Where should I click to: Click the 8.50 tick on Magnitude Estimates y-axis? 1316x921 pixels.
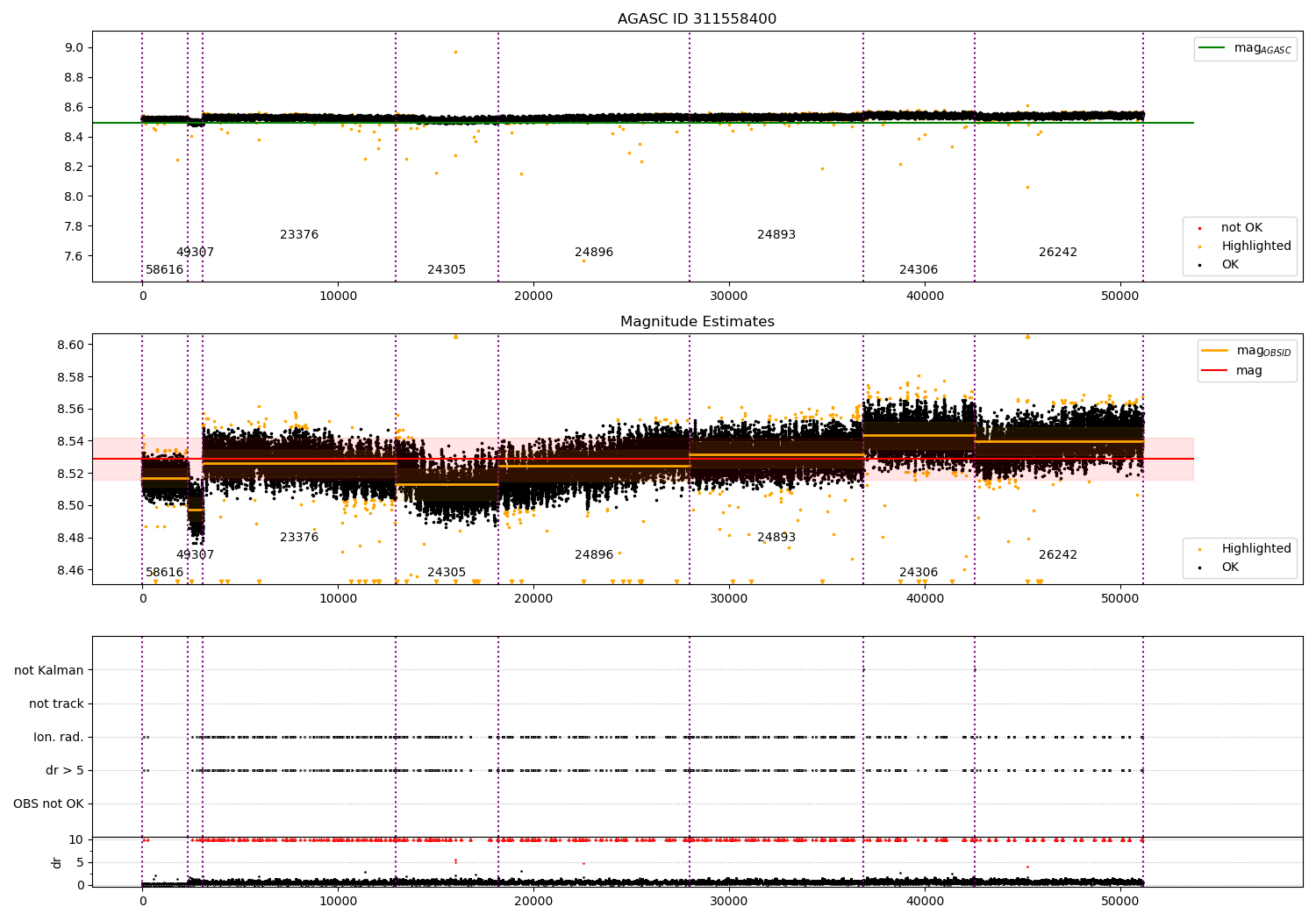click(x=71, y=506)
